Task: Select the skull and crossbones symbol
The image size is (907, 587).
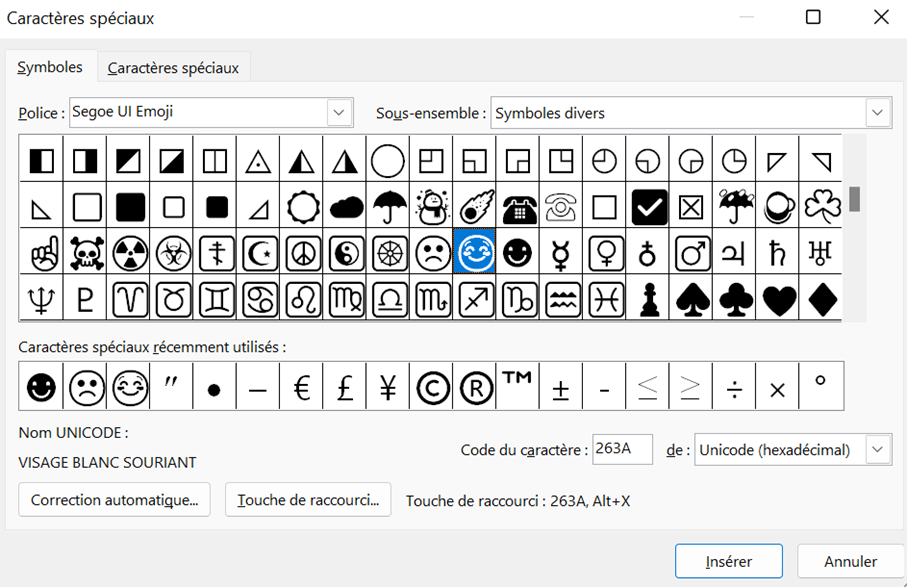Action: point(86,253)
